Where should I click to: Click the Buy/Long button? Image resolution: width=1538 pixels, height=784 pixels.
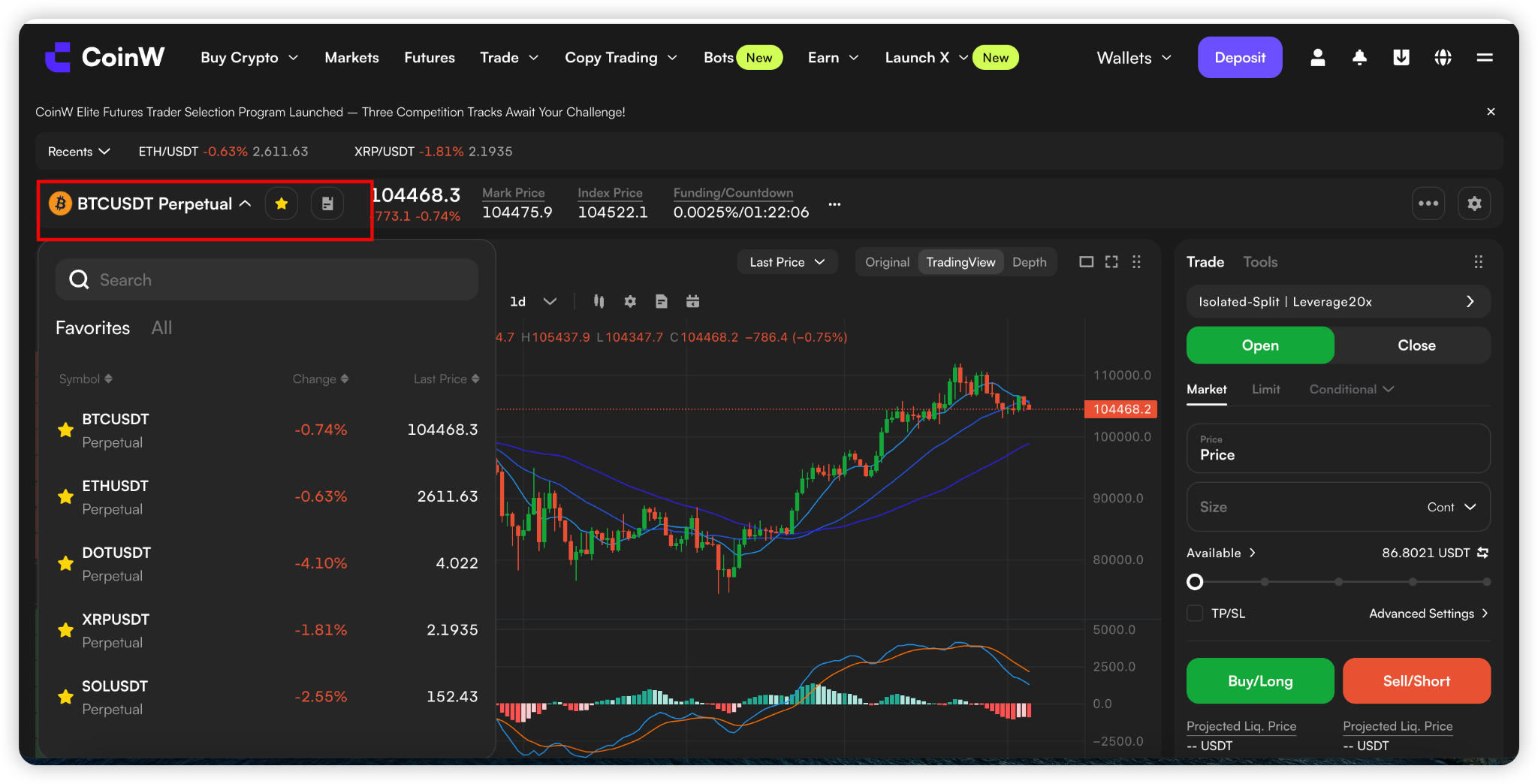tap(1260, 681)
